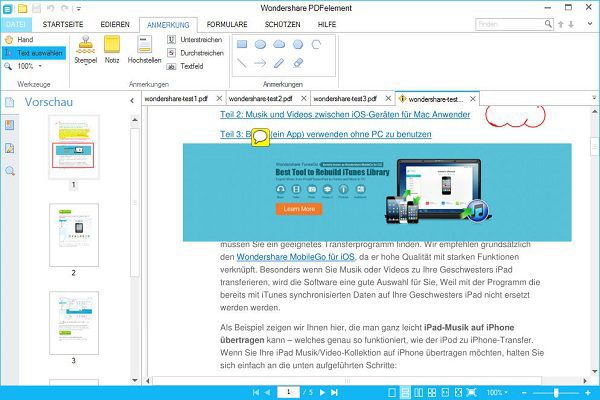Image resolution: width=600 pixels, height=400 pixels.
Task: Close the wondershare-test1.pdf tab
Action: pos(219,98)
